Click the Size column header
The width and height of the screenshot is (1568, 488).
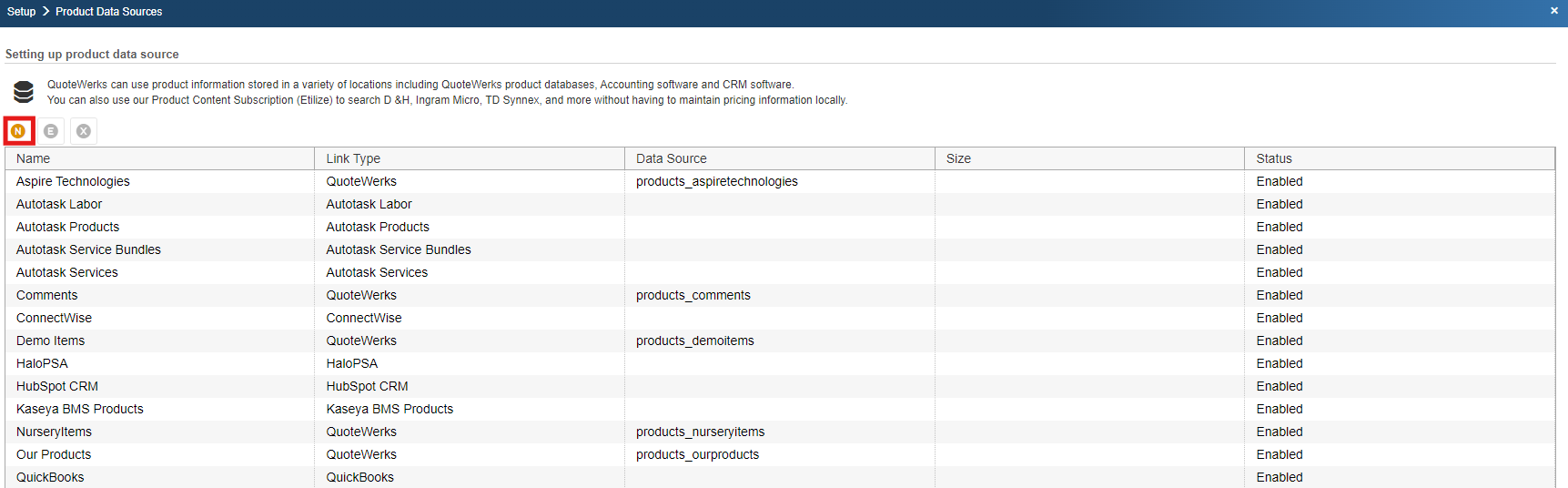pyautogui.click(x=958, y=158)
